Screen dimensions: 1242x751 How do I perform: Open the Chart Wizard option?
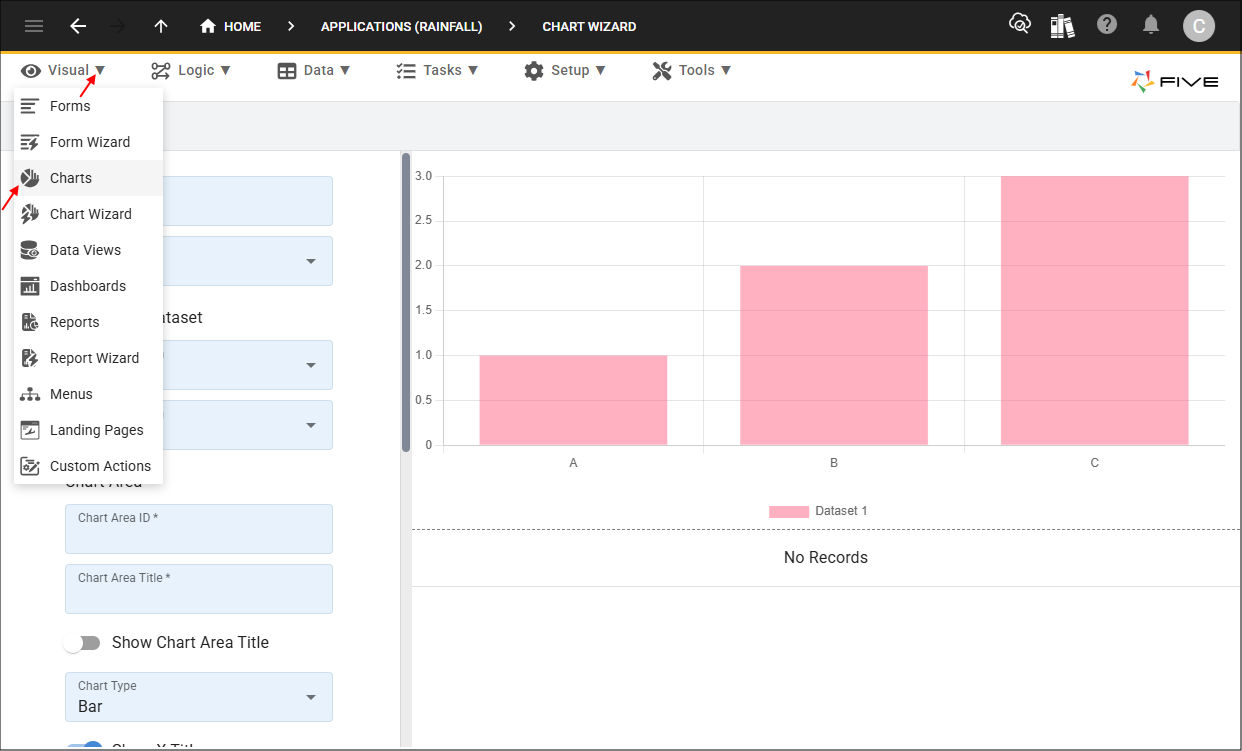tap(90, 213)
